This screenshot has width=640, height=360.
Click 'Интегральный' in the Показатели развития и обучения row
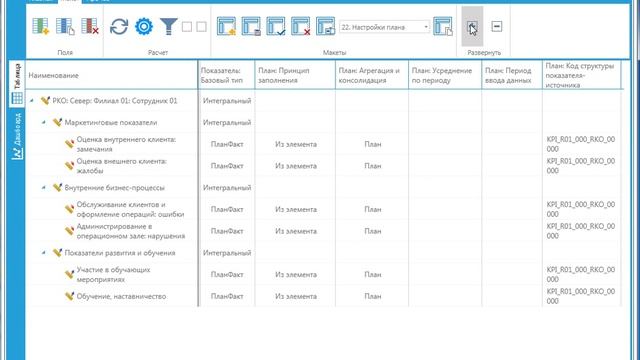[x=227, y=253]
